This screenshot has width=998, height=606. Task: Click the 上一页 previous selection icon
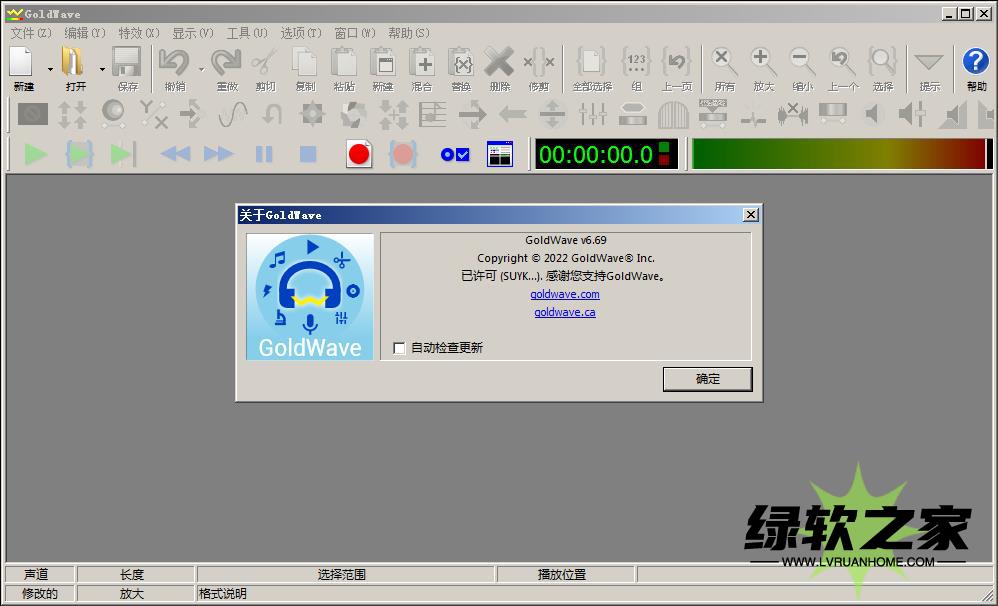pos(677,62)
